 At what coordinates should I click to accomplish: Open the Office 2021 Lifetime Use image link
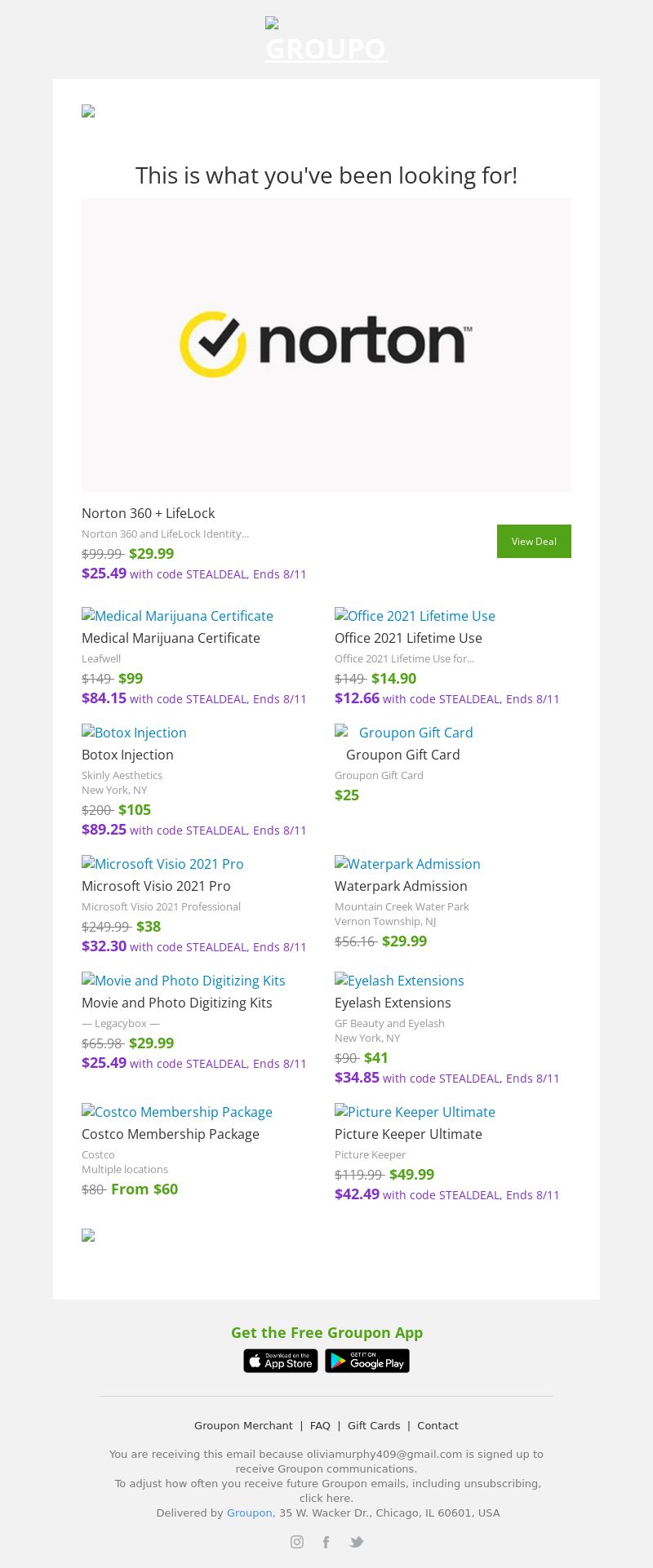coord(415,616)
